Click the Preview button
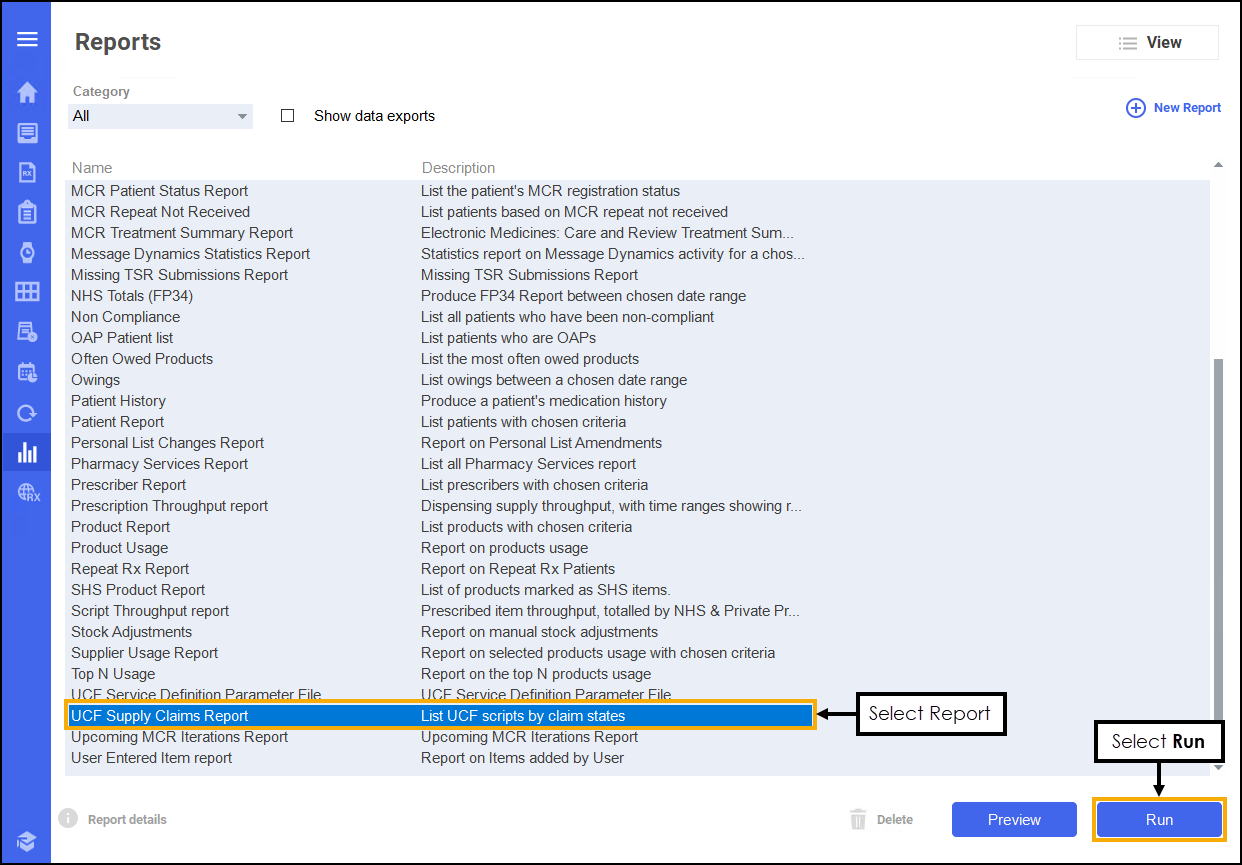This screenshot has width=1242, height=865. pyautogui.click(x=1014, y=820)
